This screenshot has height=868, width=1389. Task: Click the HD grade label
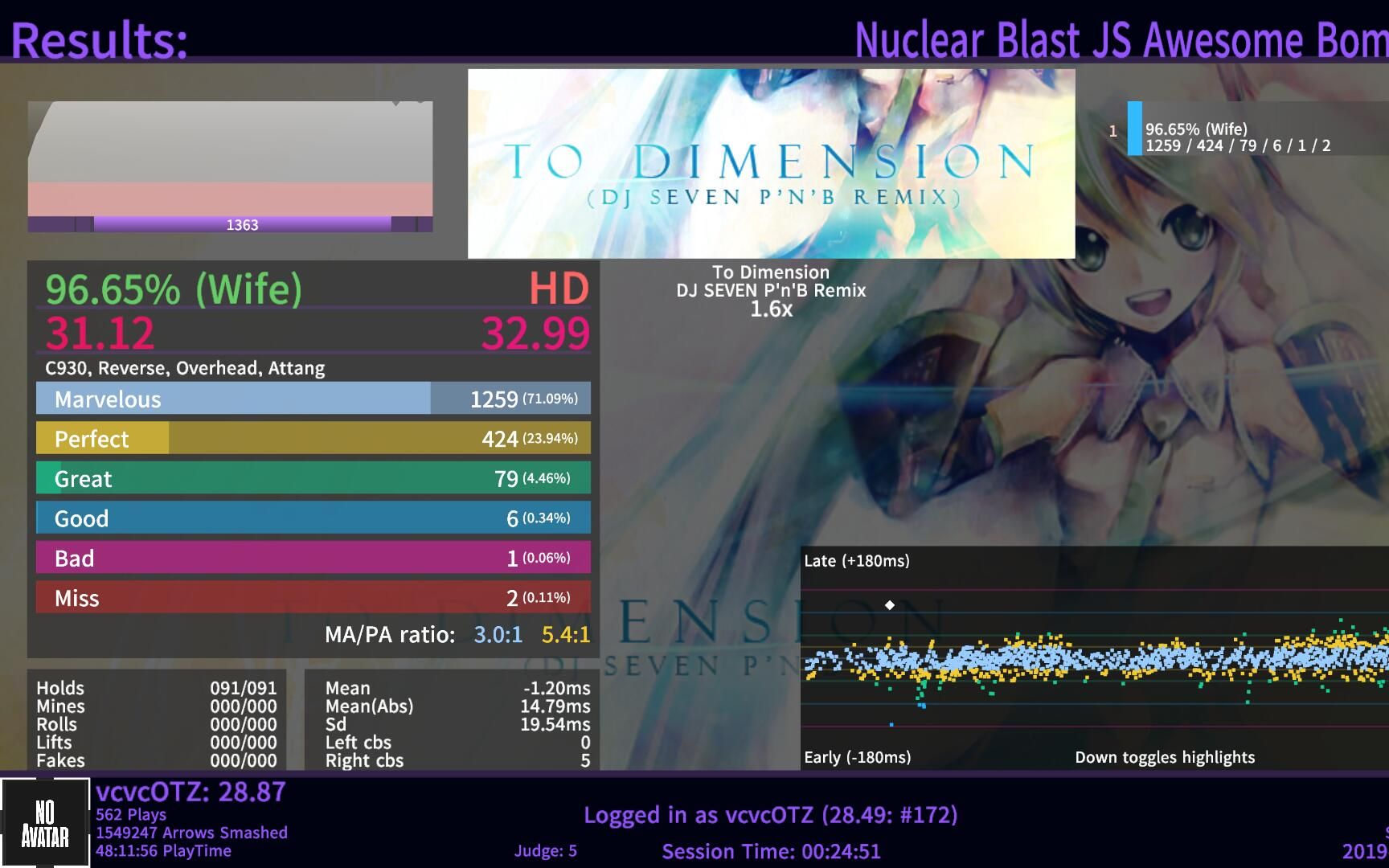[x=559, y=288]
